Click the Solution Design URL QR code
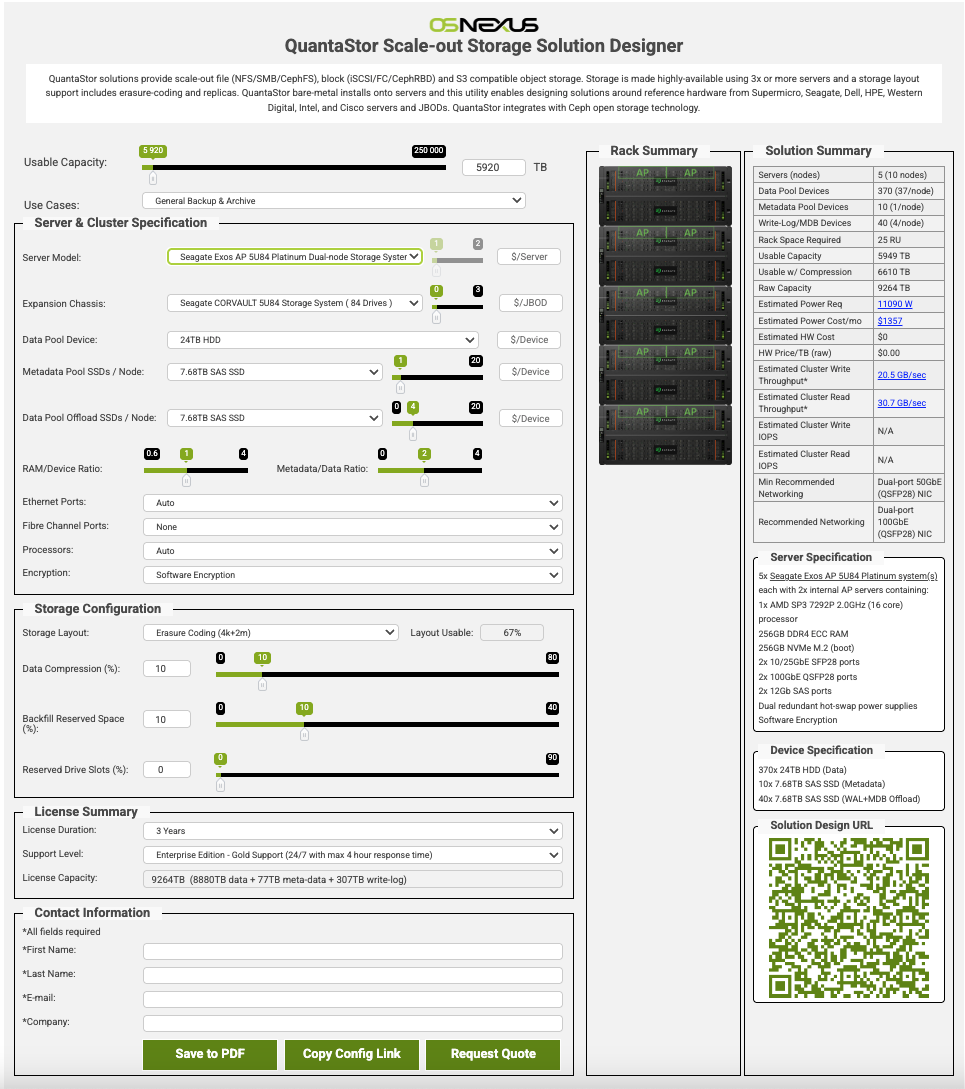Image resolution: width=965 pixels, height=1089 pixels. coord(848,918)
